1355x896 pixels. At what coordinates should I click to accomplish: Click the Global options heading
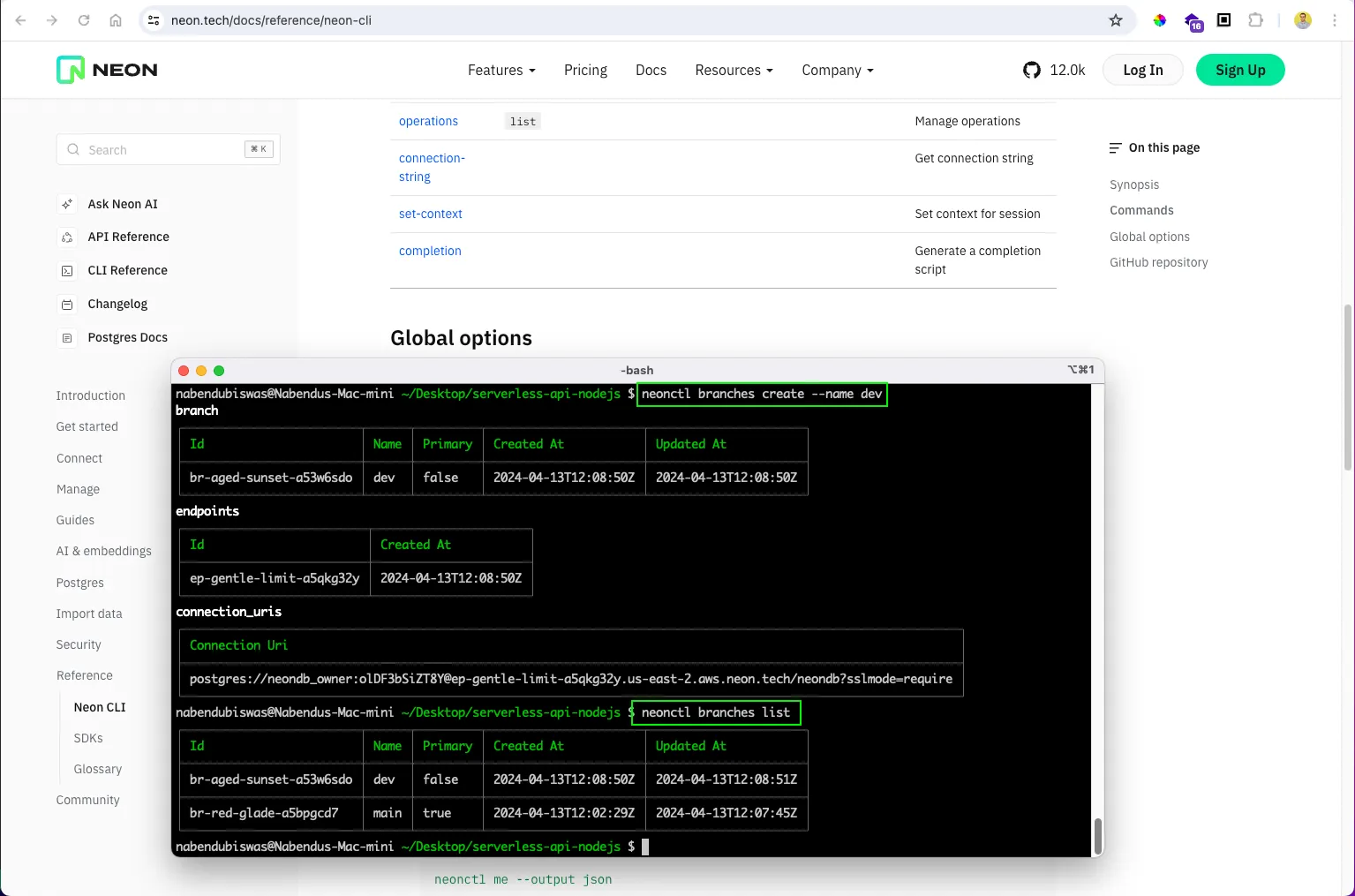click(461, 338)
